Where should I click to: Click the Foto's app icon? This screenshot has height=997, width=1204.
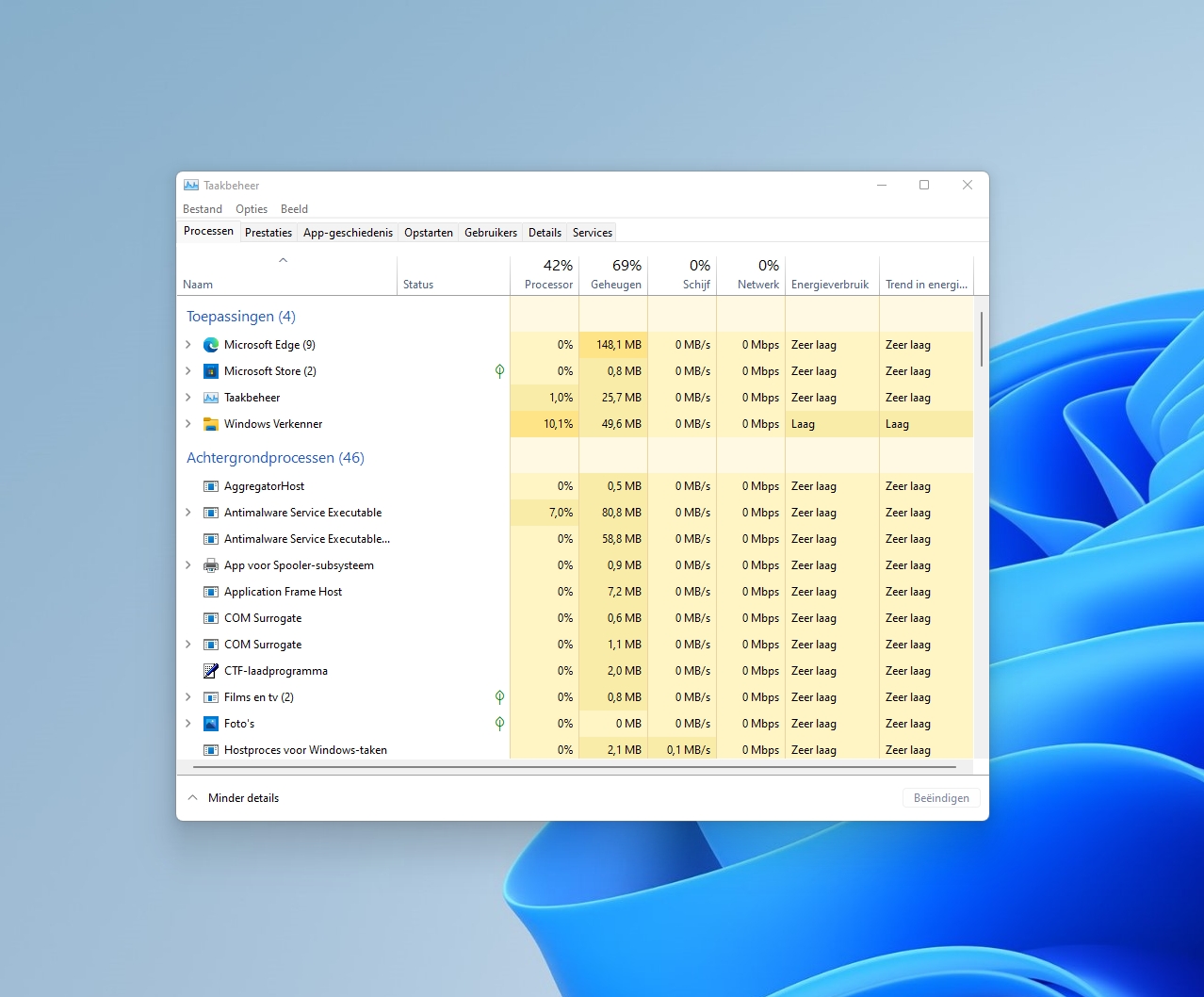(x=211, y=724)
